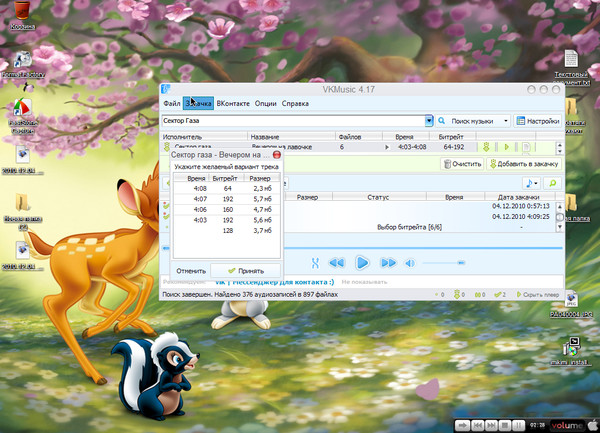Click the Принять button in track dialog
This screenshot has width=600, height=433.
coord(246,271)
